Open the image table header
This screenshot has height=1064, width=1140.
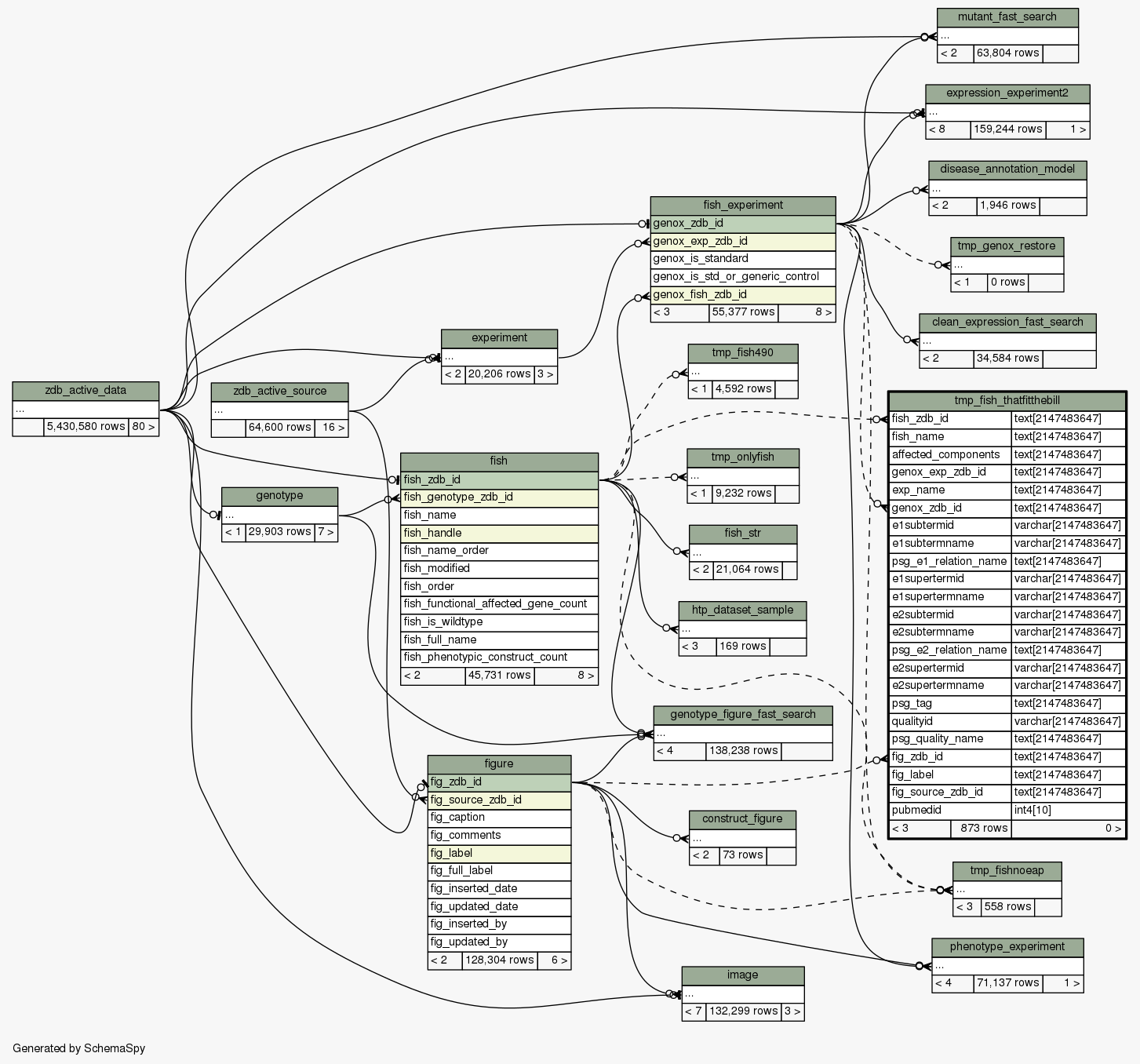click(742, 975)
